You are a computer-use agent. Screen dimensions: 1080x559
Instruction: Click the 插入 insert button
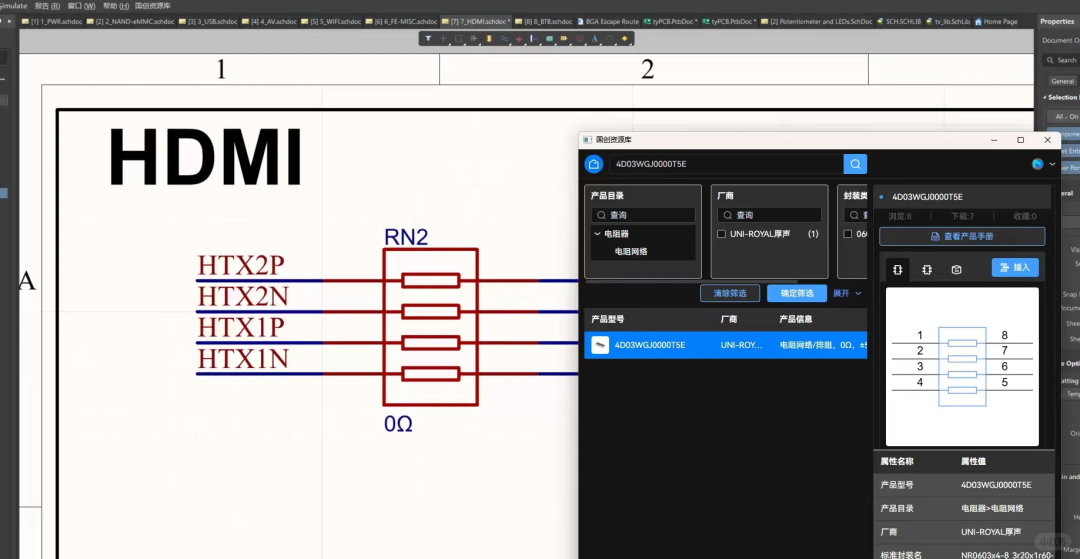pos(1015,267)
